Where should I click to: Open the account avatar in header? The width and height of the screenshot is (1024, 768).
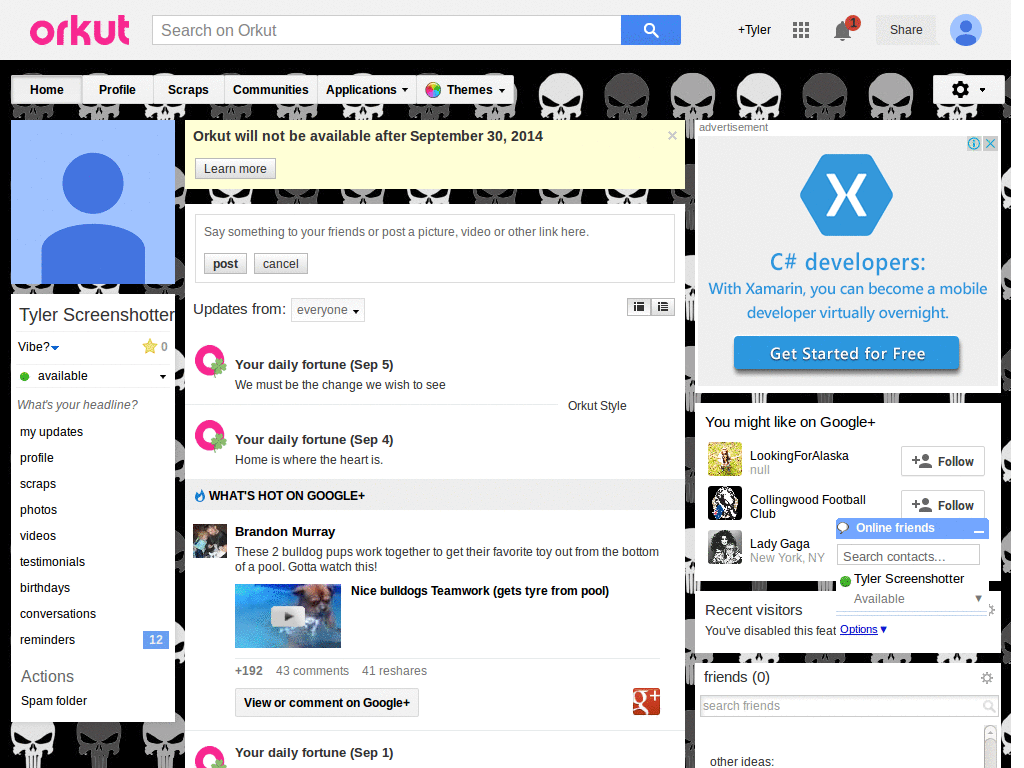click(966, 30)
